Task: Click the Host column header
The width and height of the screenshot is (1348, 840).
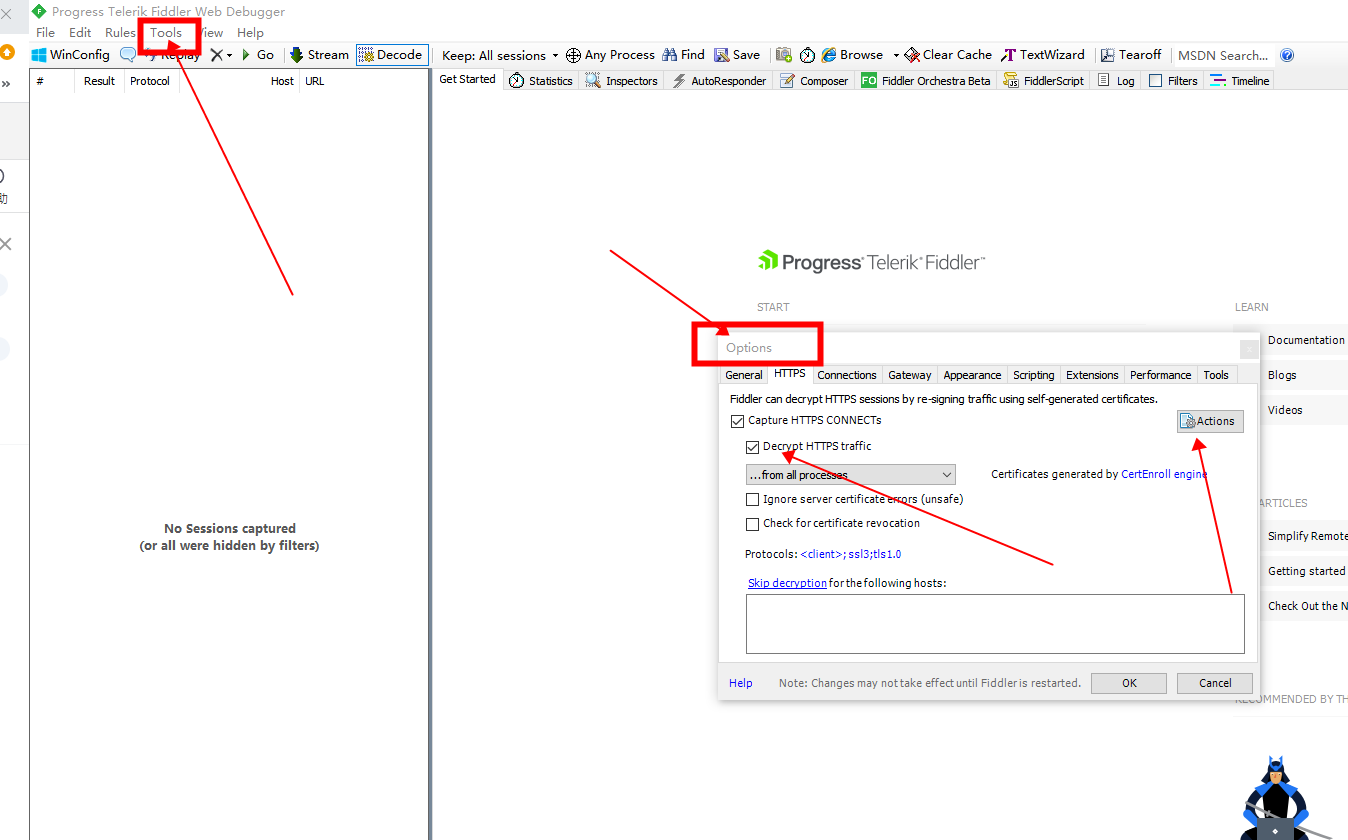Action: pyautogui.click(x=282, y=81)
